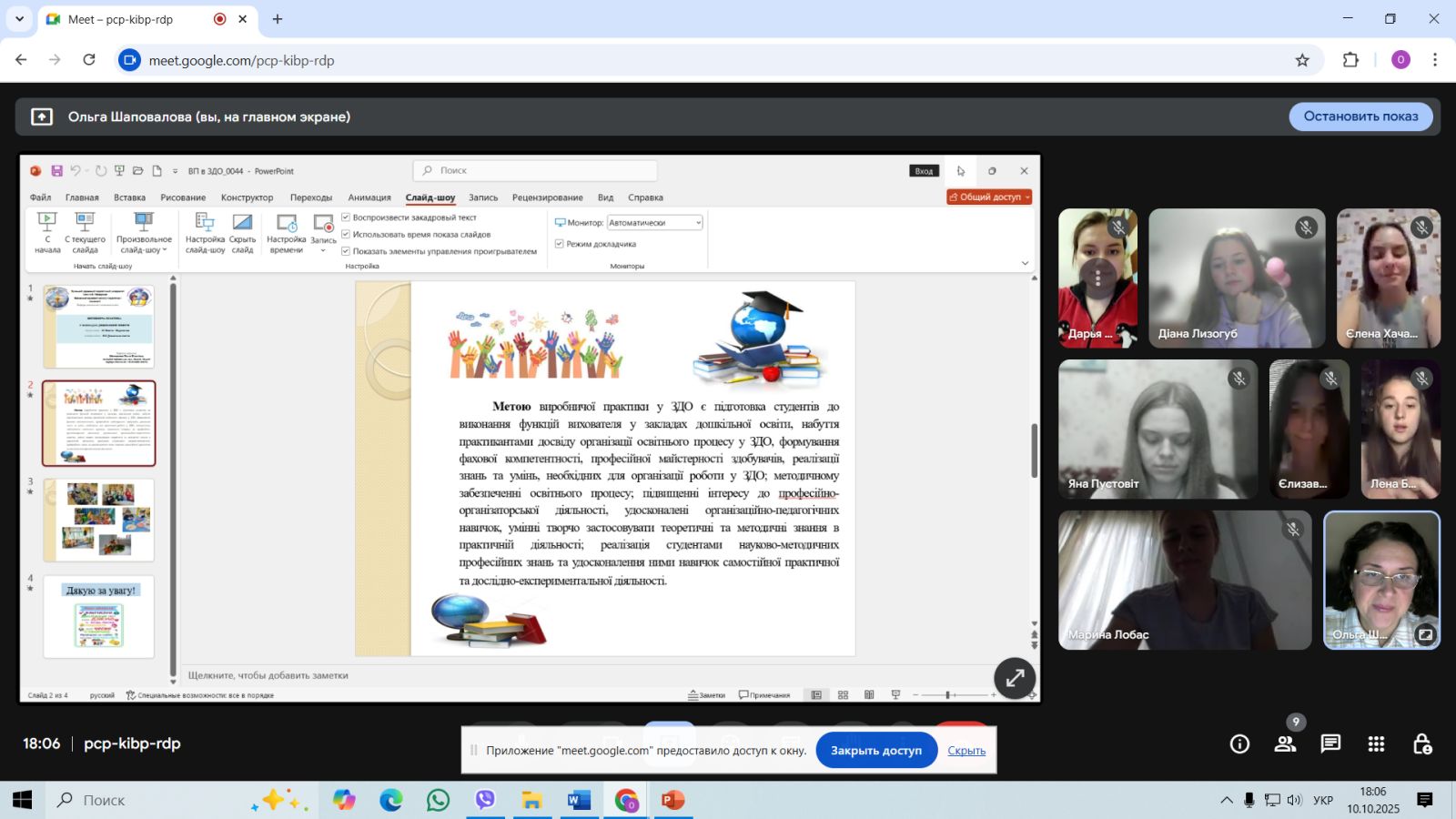Open the Meet activities grid icon

pyautogui.click(x=1376, y=744)
